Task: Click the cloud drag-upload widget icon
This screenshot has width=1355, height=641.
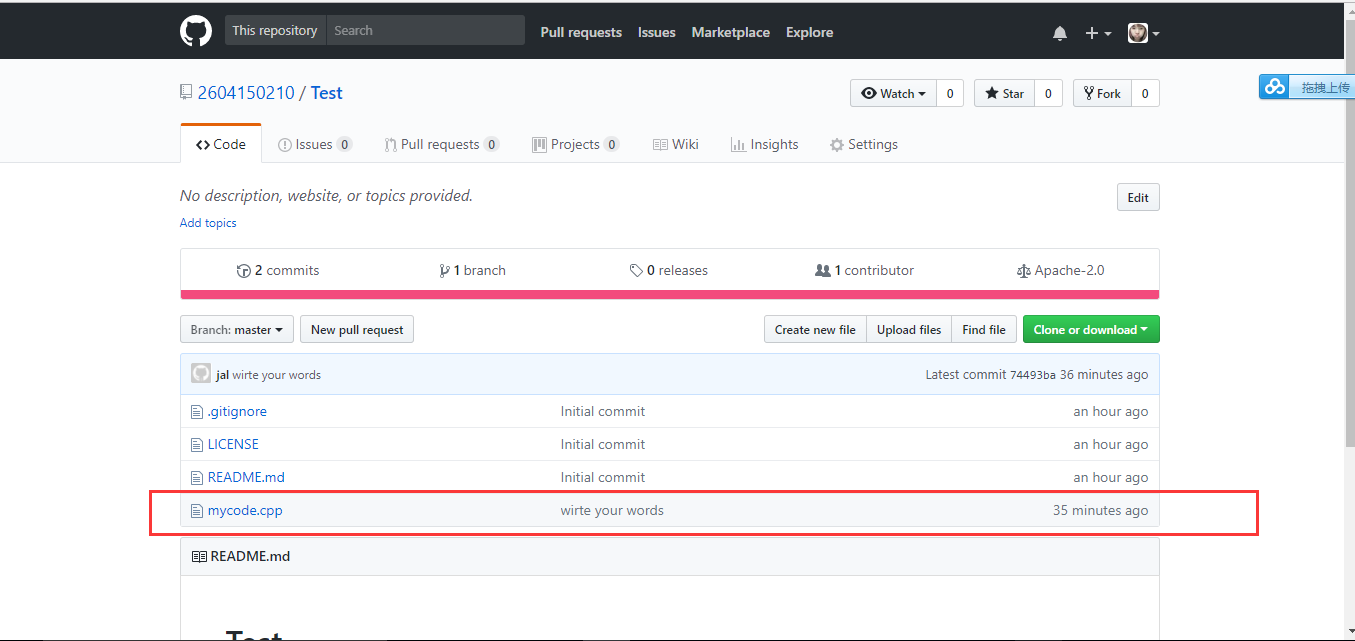Action: pyautogui.click(x=1275, y=88)
